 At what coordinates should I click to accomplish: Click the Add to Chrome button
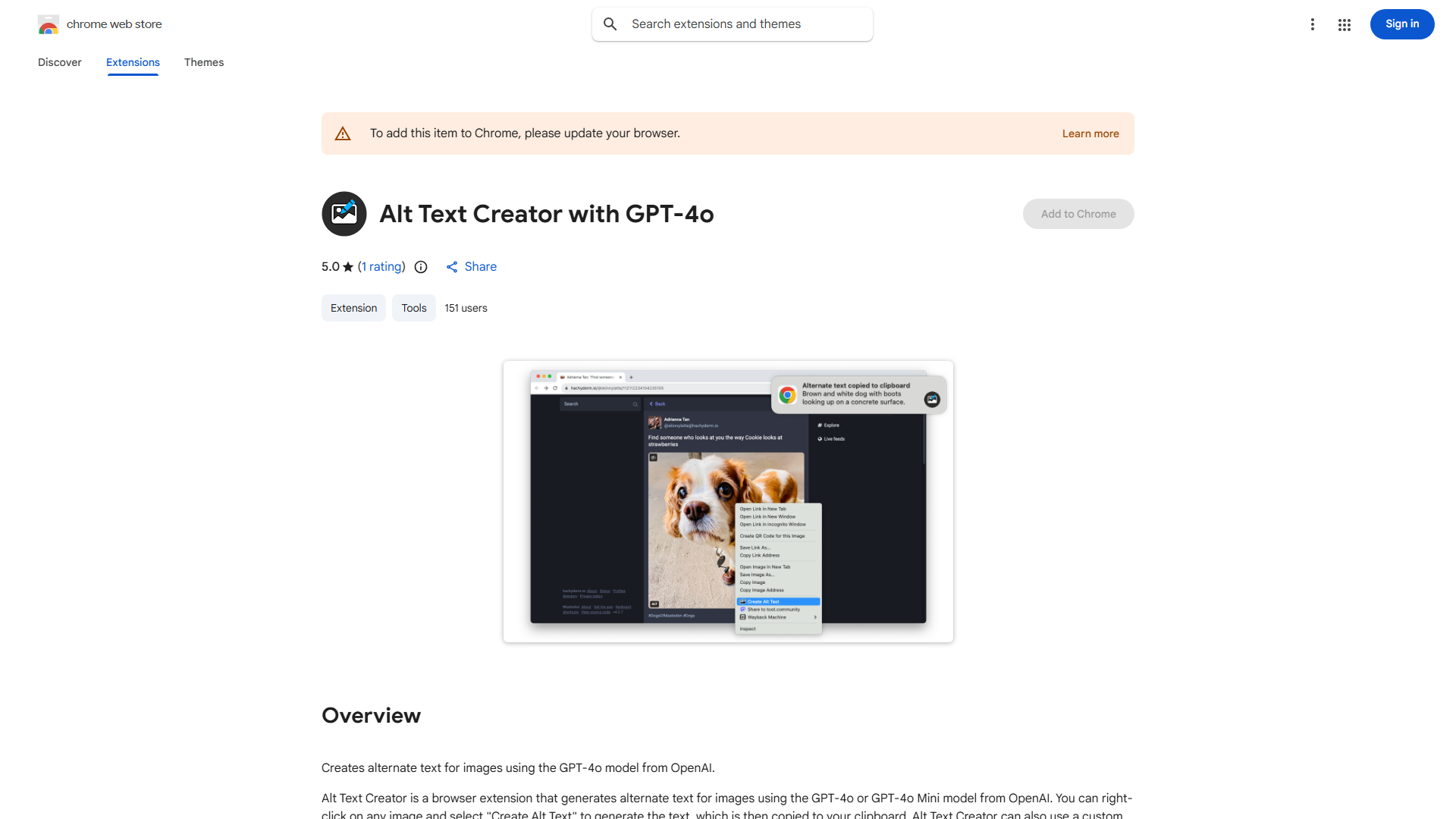[x=1078, y=214]
